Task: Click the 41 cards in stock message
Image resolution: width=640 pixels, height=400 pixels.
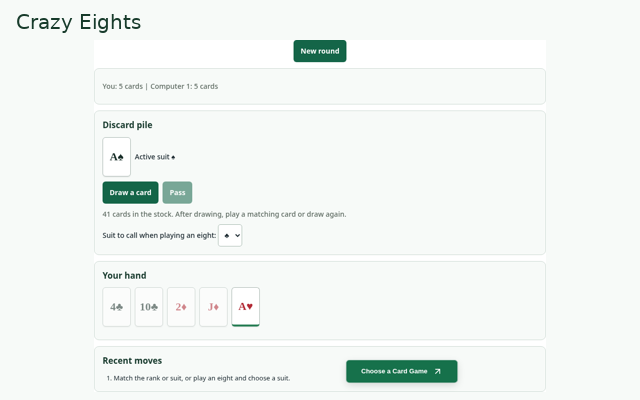Action: click(x=224, y=214)
